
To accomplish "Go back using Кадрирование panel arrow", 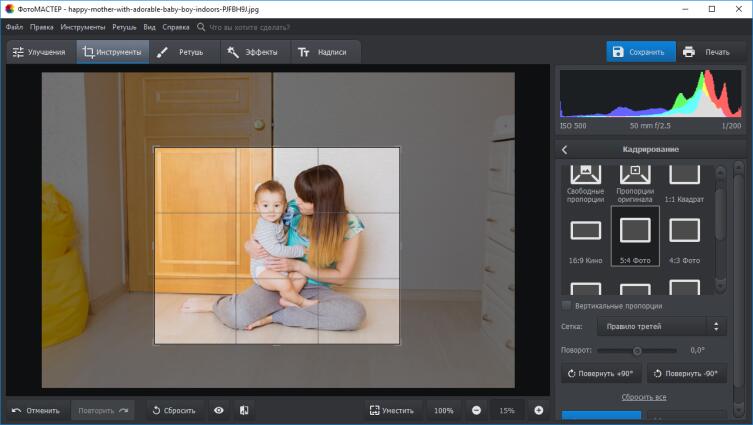I will [565, 149].
